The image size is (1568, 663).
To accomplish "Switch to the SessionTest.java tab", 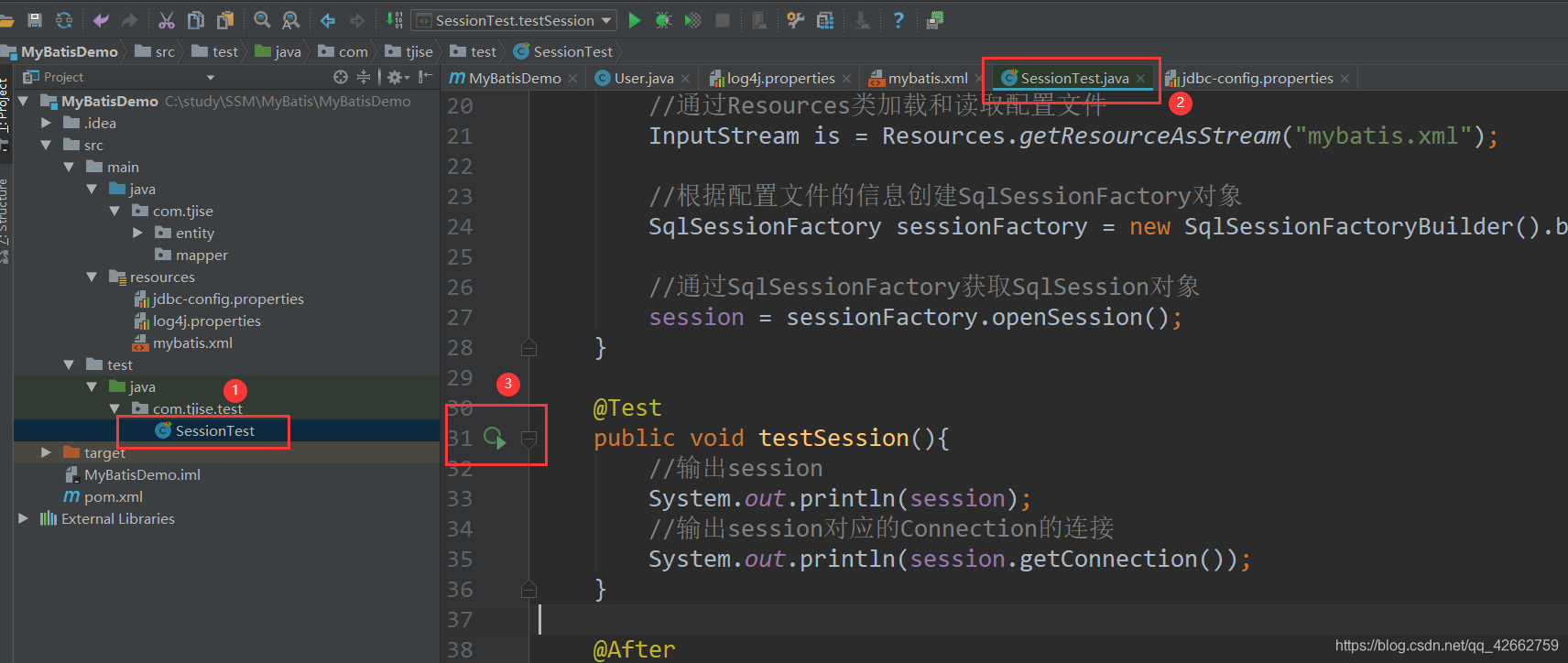I will [1074, 78].
